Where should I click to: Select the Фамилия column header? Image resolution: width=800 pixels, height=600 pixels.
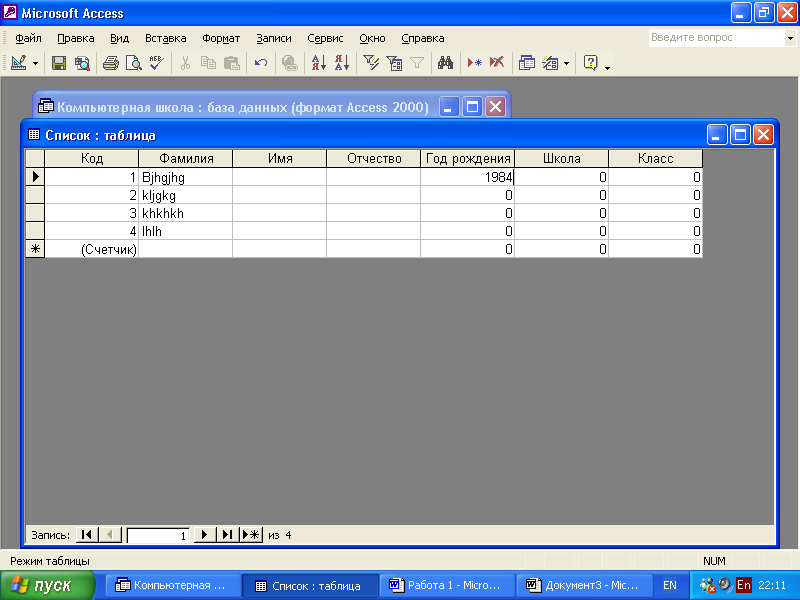tap(186, 158)
